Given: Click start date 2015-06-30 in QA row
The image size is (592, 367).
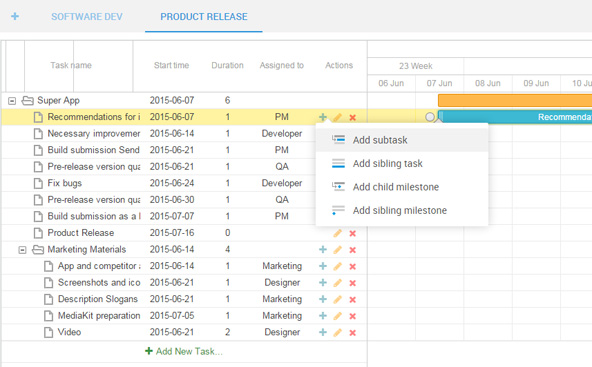Looking at the screenshot, I should pyautogui.click(x=172, y=200).
